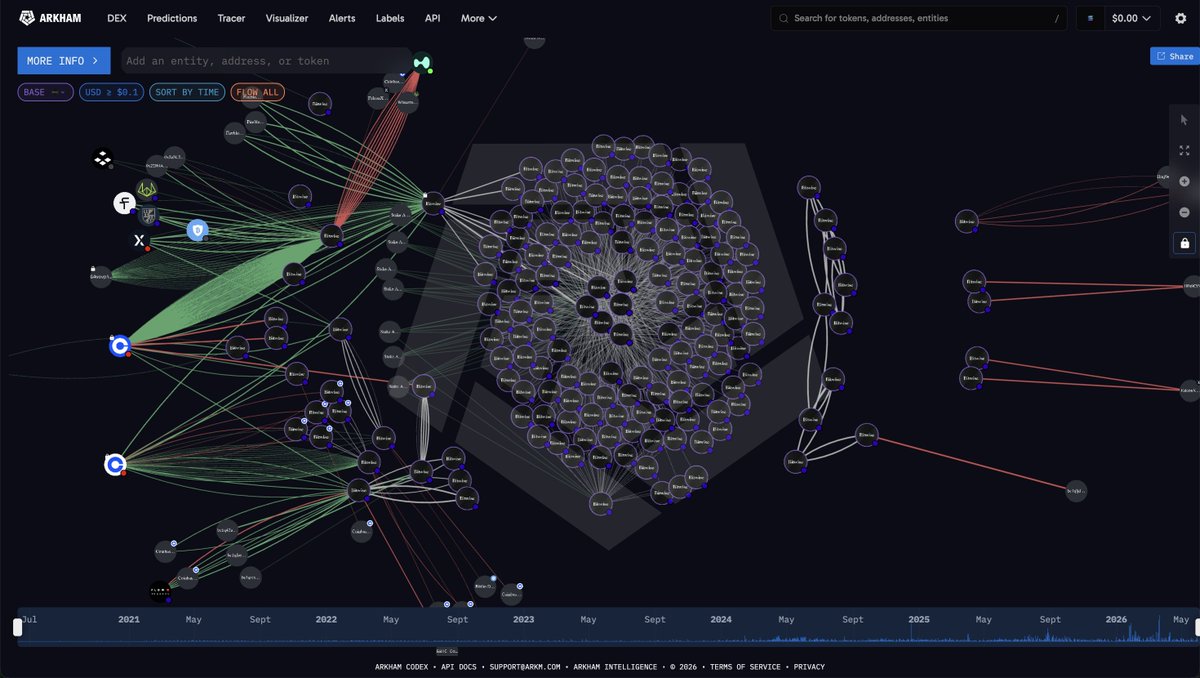The image size is (1200, 678).
Task: Click the magnifier icon in the search bar
Action: coord(783,18)
